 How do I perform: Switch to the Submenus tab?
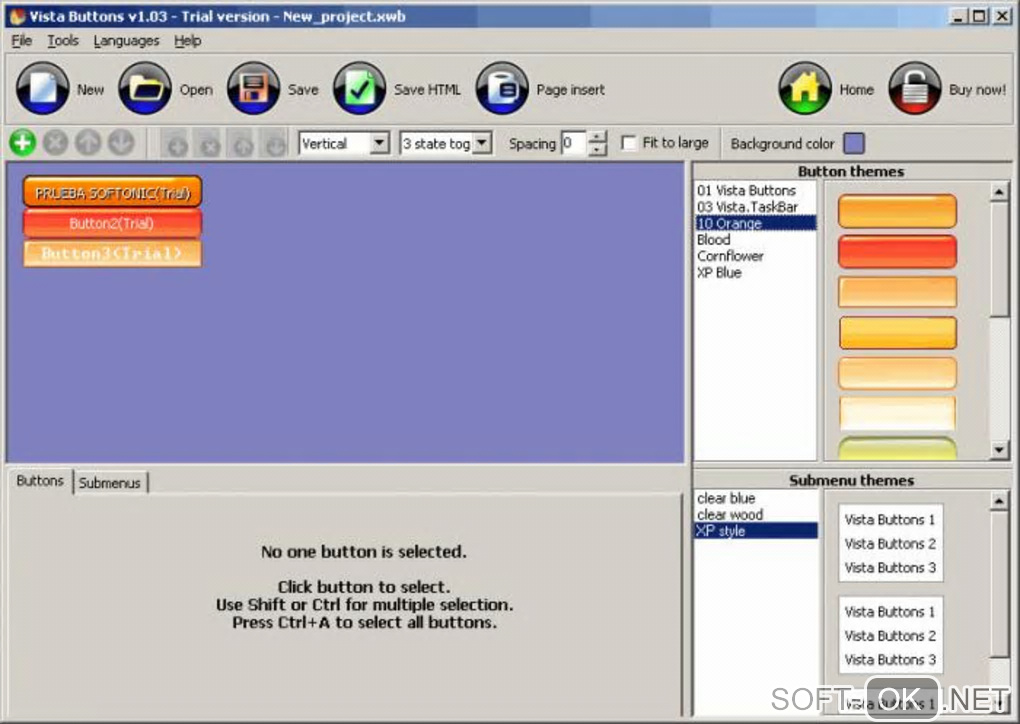tap(110, 483)
